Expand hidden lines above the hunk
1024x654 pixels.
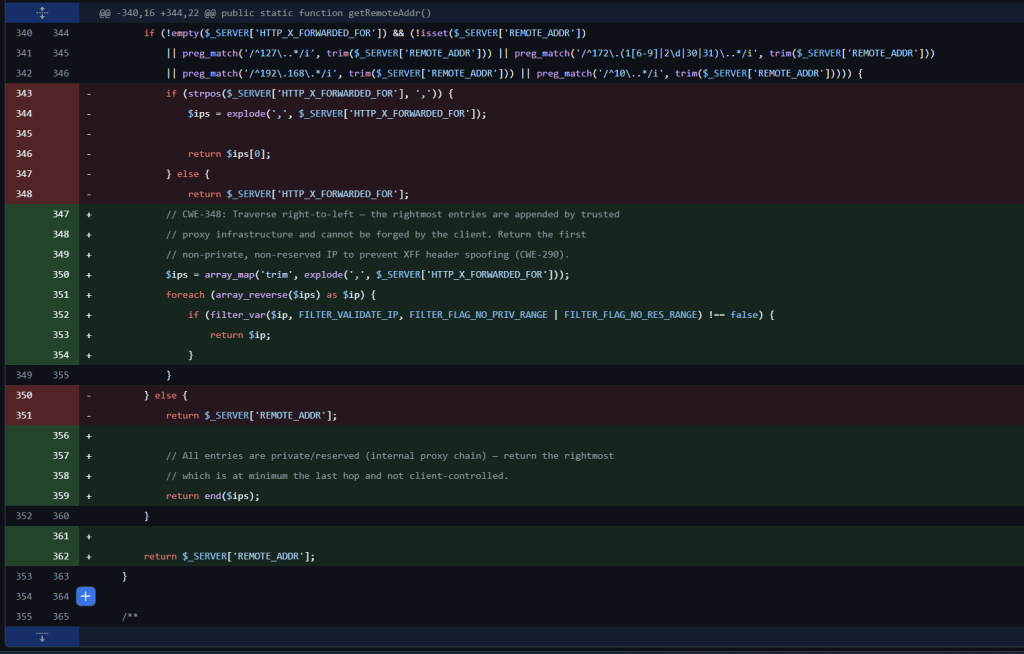tap(42, 12)
